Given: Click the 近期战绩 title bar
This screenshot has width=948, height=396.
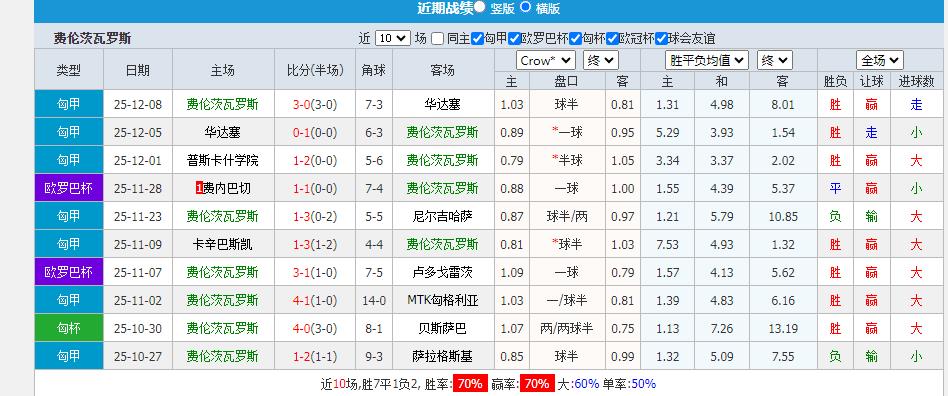Looking at the screenshot, I should click(x=444, y=8).
